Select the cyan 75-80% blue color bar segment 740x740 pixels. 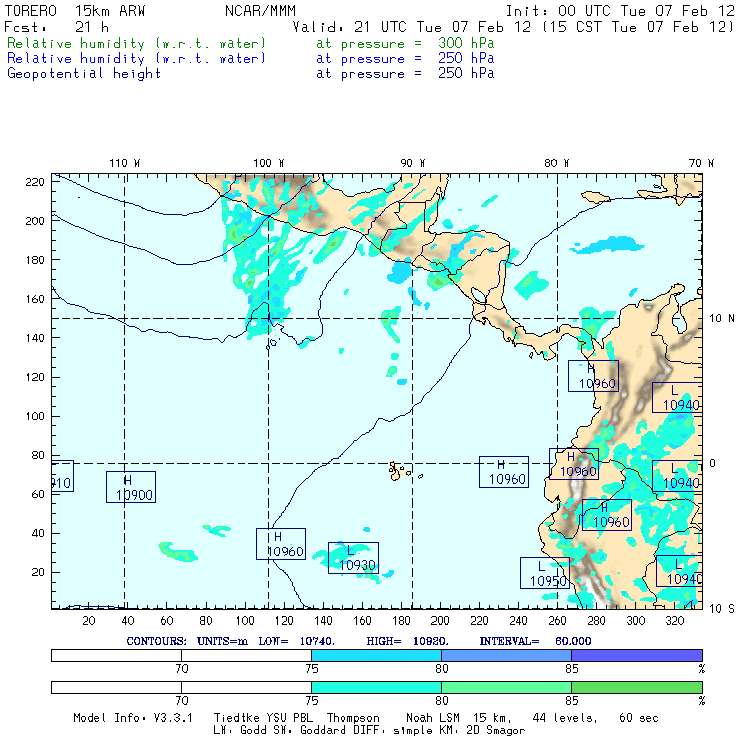click(x=376, y=655)
